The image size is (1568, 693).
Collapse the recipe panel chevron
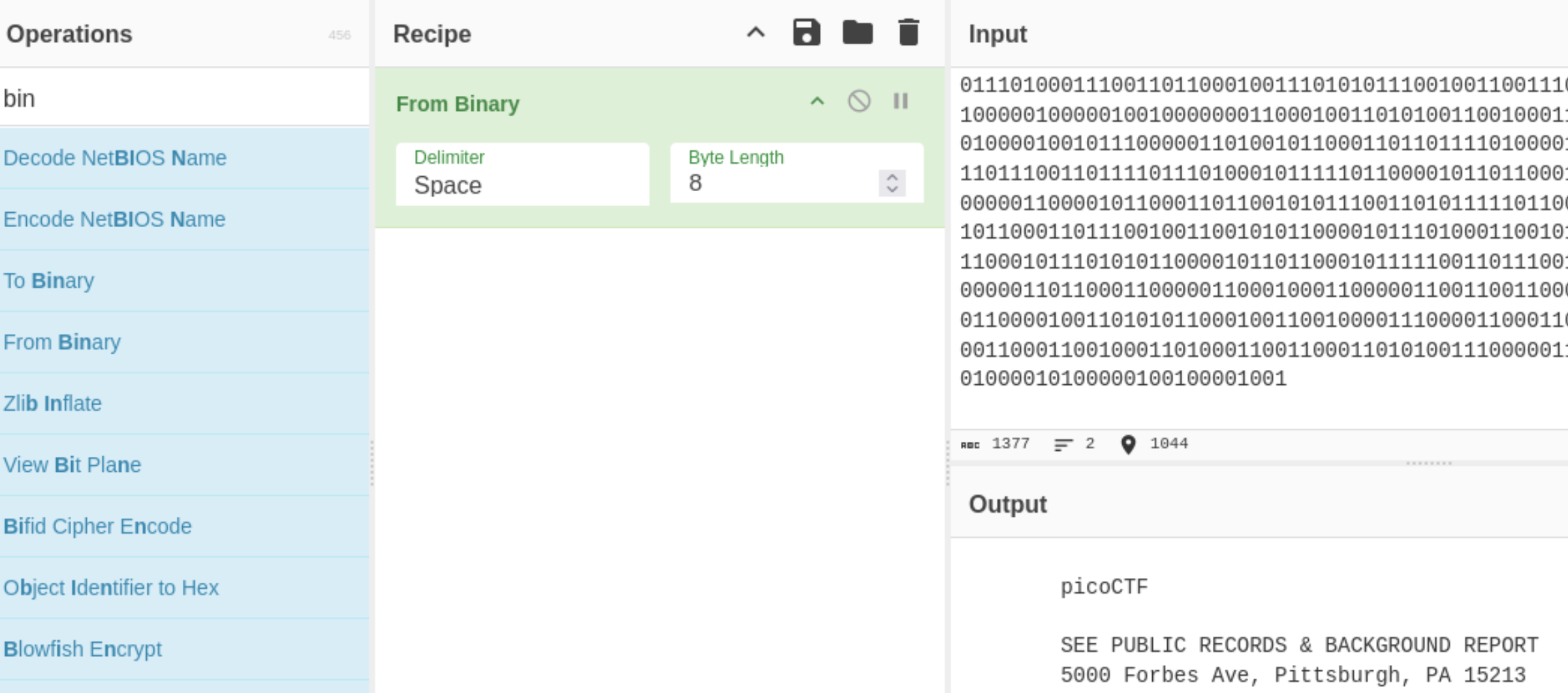[x=756, y=33]
